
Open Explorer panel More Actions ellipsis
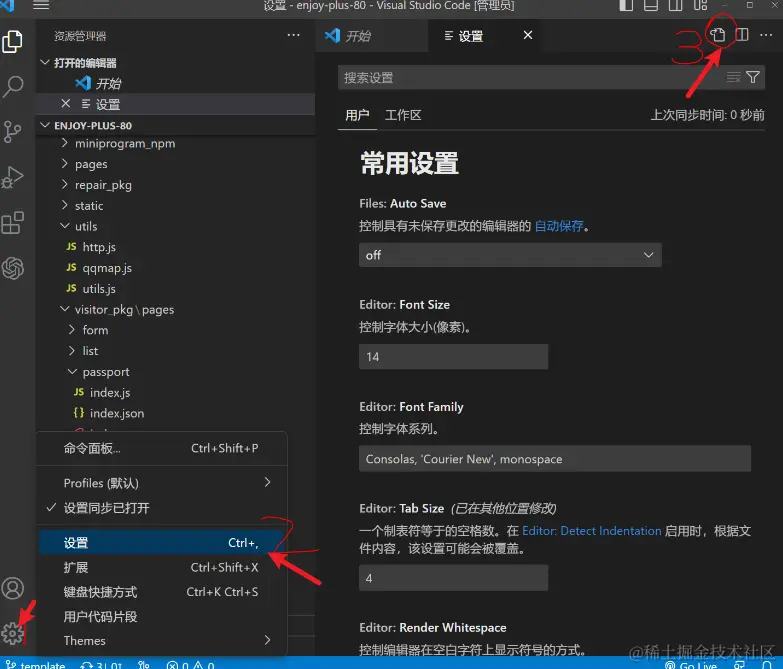click(294, 35)
